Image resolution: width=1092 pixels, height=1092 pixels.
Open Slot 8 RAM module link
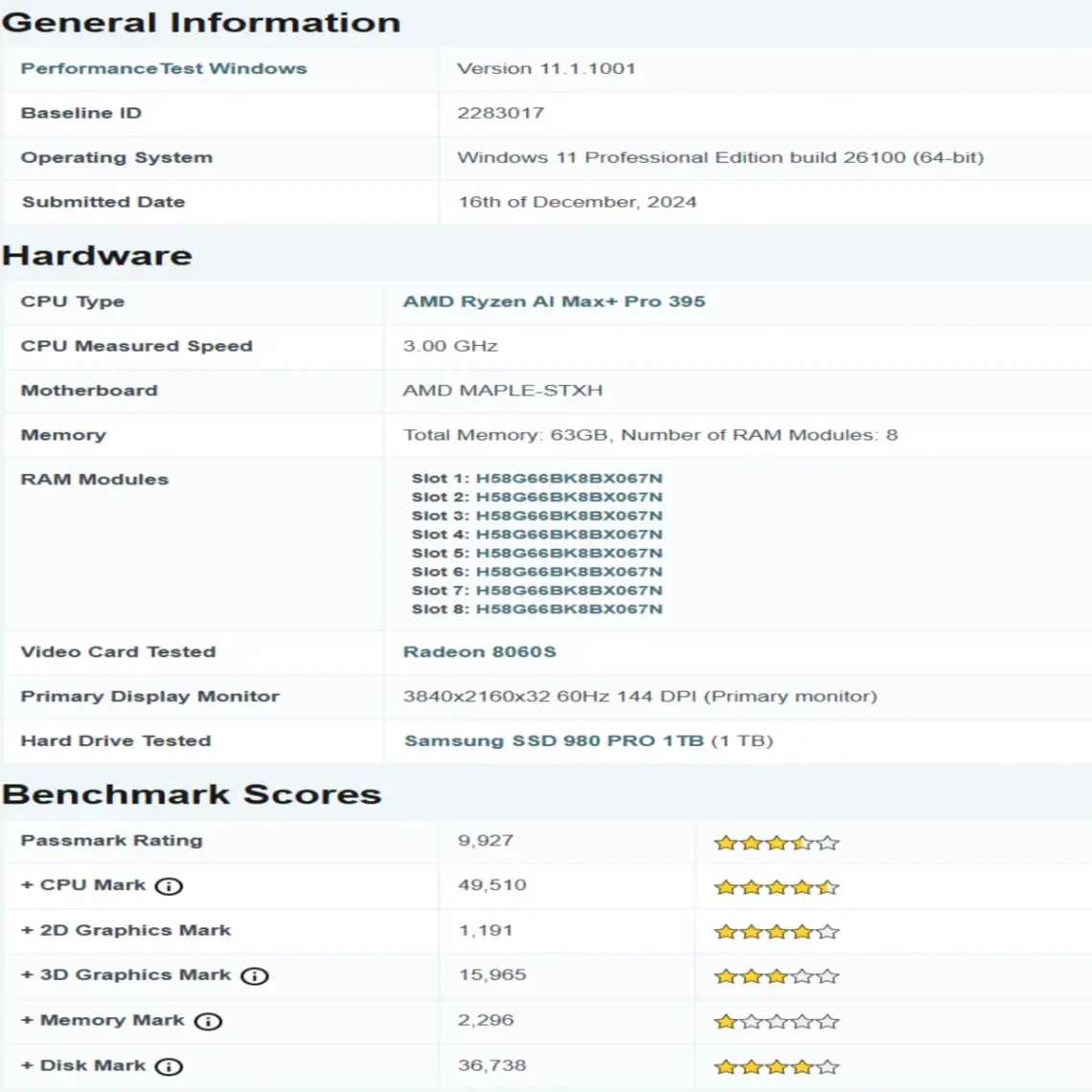click(569, 609)
